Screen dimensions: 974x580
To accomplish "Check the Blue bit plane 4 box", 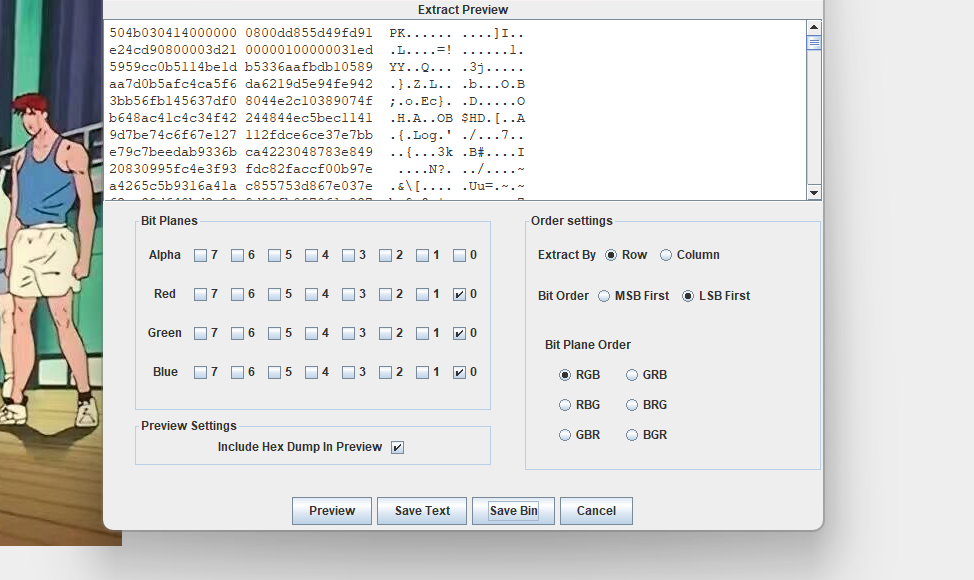I will tap(311, 372).
